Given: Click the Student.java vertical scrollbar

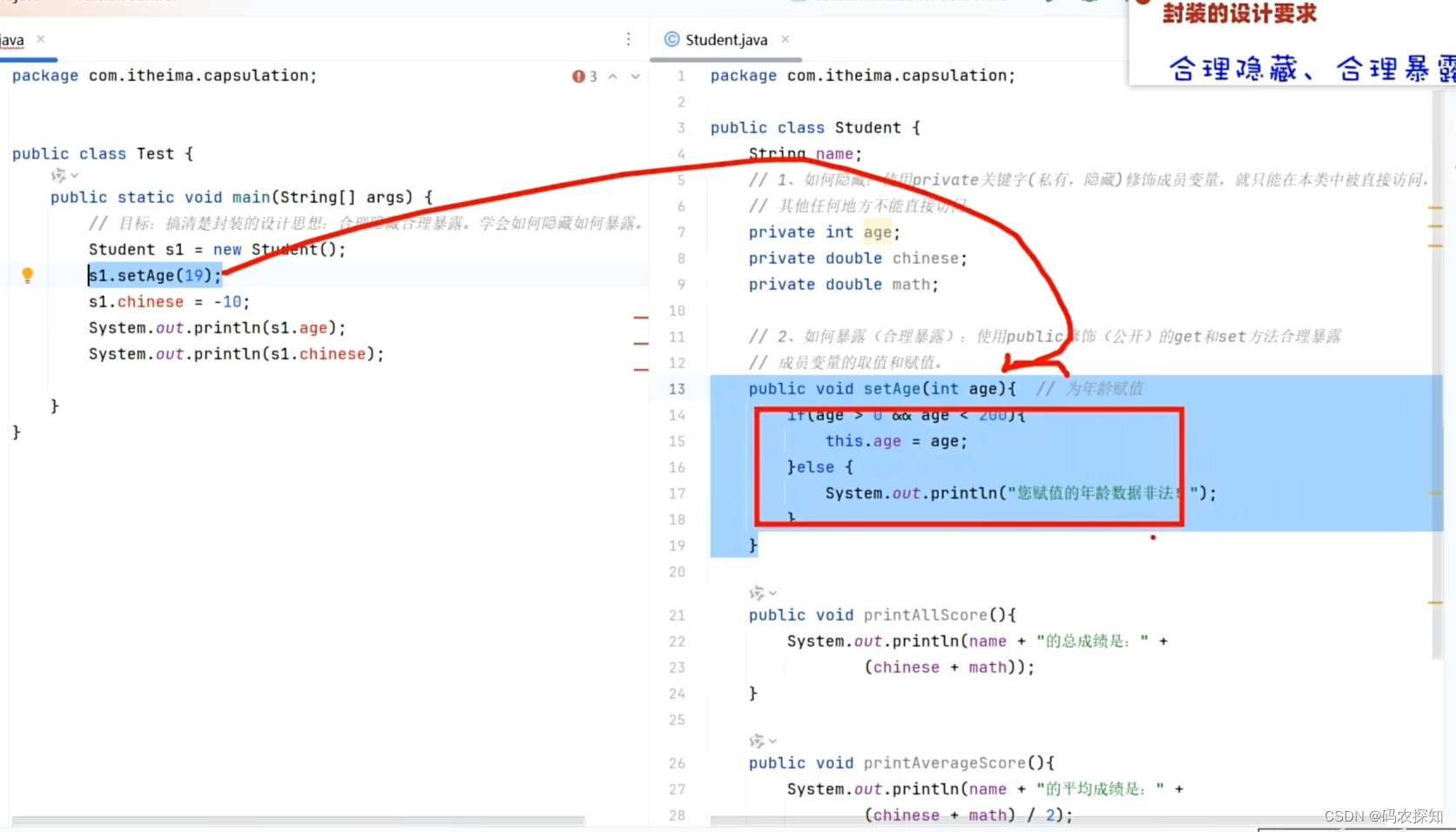Looking at the screenshot, I should (1438, 374).
